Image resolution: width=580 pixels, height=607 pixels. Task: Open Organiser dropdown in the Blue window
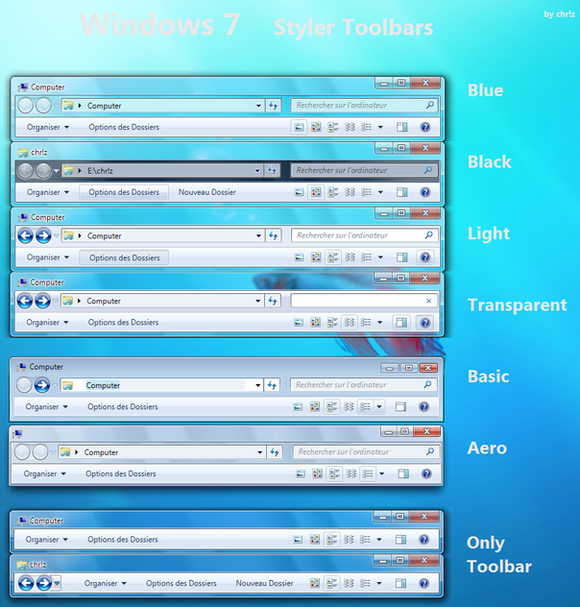point(48,127)
